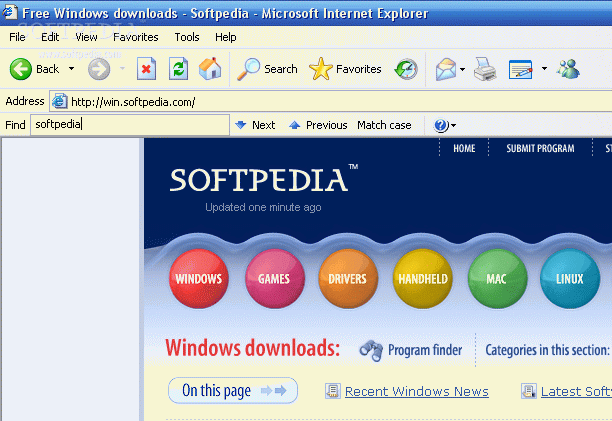Print the page with the printer icon

[x=485, y=69]
